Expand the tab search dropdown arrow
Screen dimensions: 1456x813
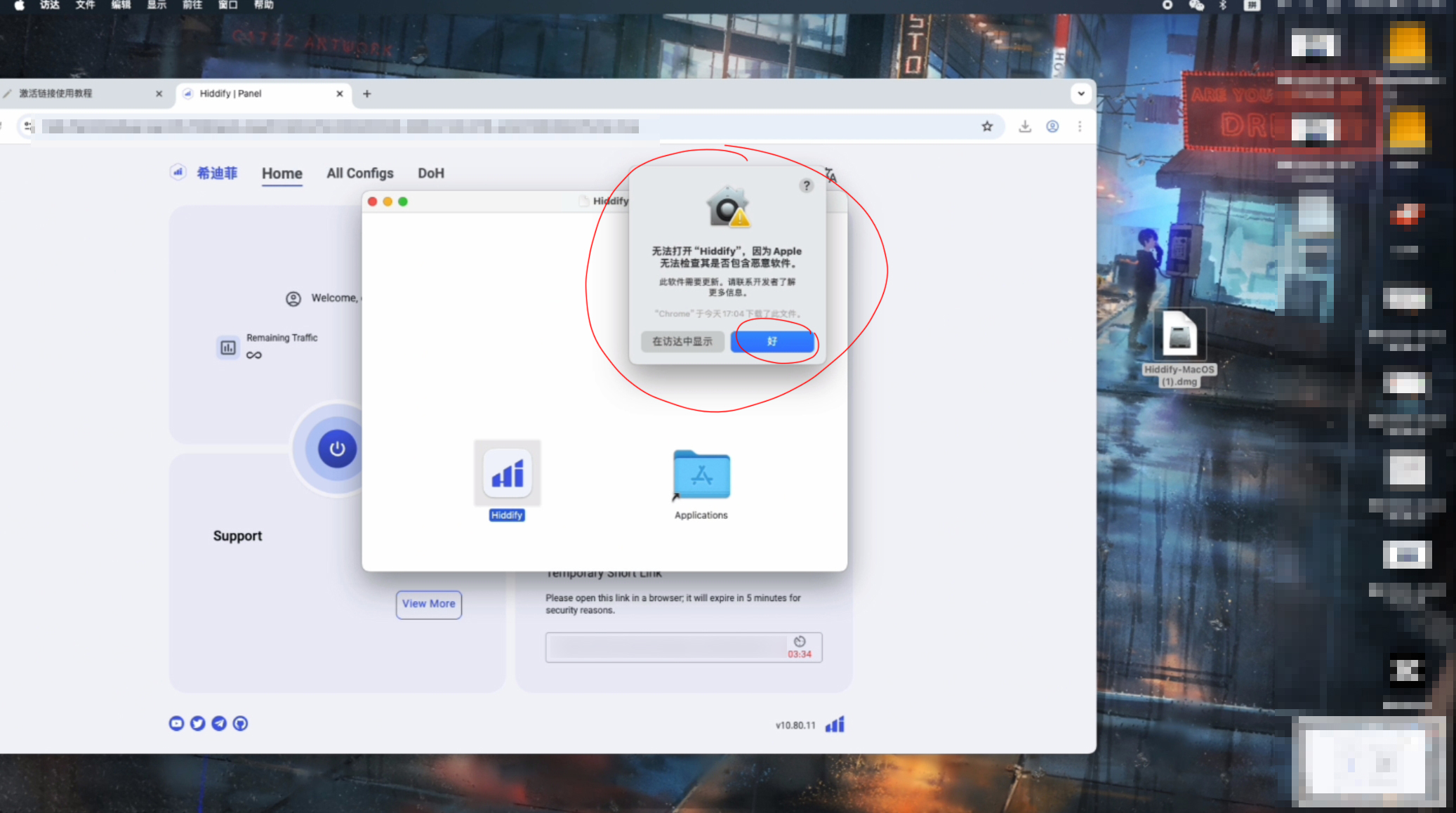click(x=1081, y=93)
